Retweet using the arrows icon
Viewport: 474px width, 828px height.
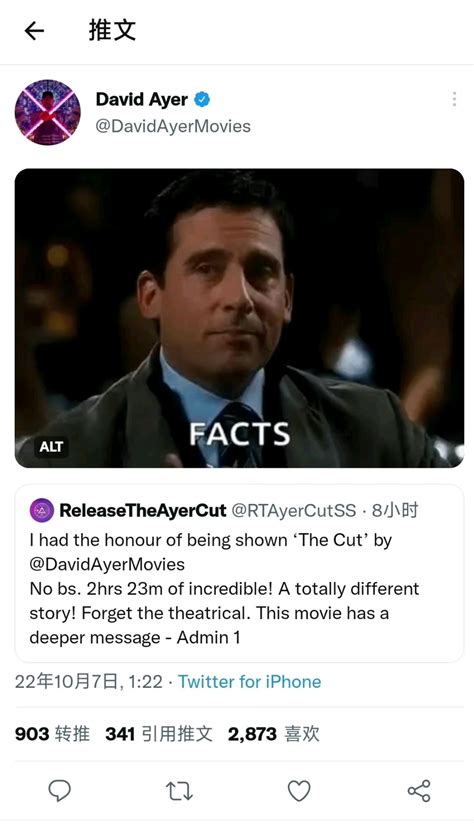pyautogui.click(x=179, y=792)
